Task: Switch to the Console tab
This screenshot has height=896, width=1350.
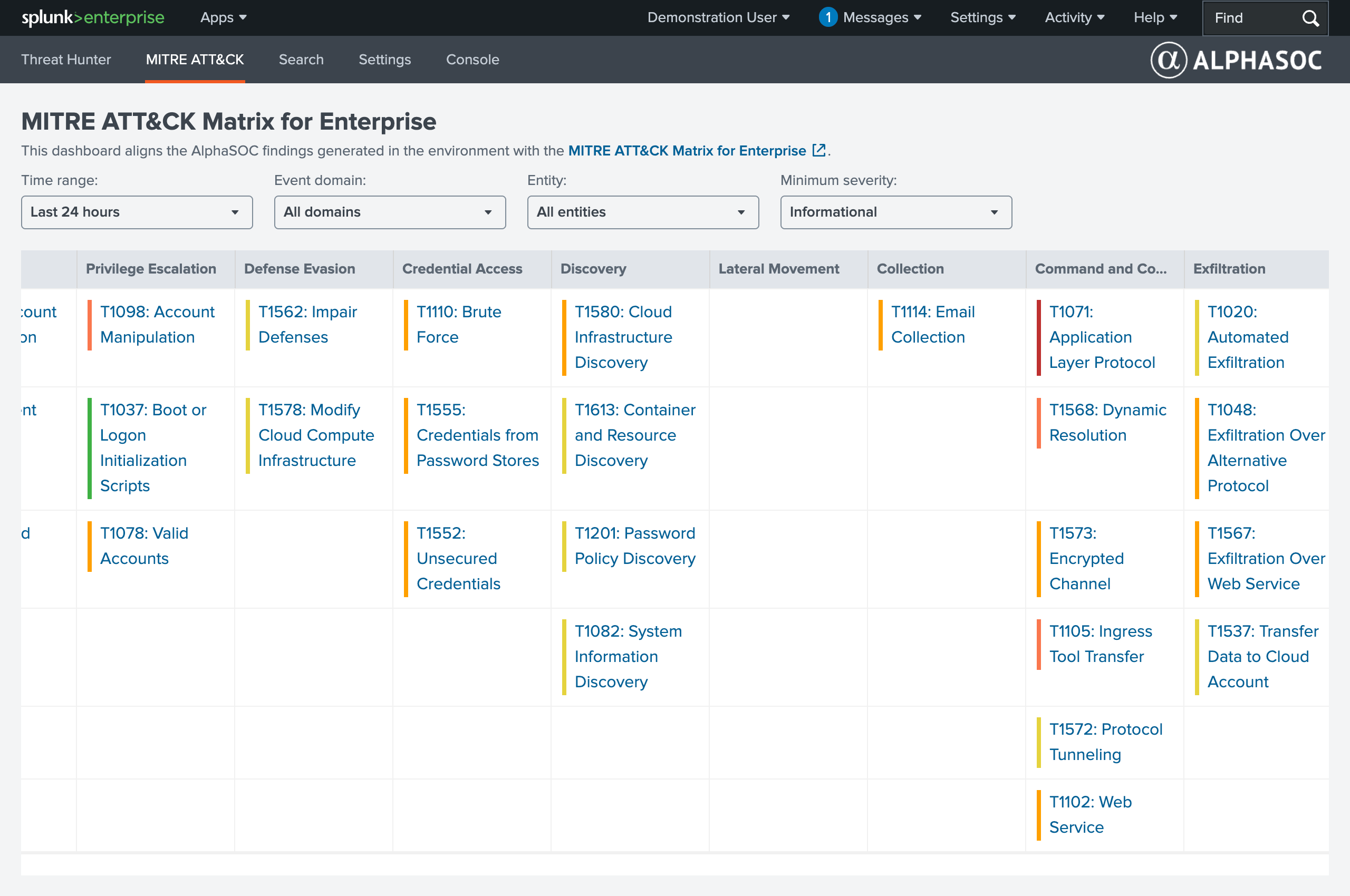Action: (x=472, y=60)
